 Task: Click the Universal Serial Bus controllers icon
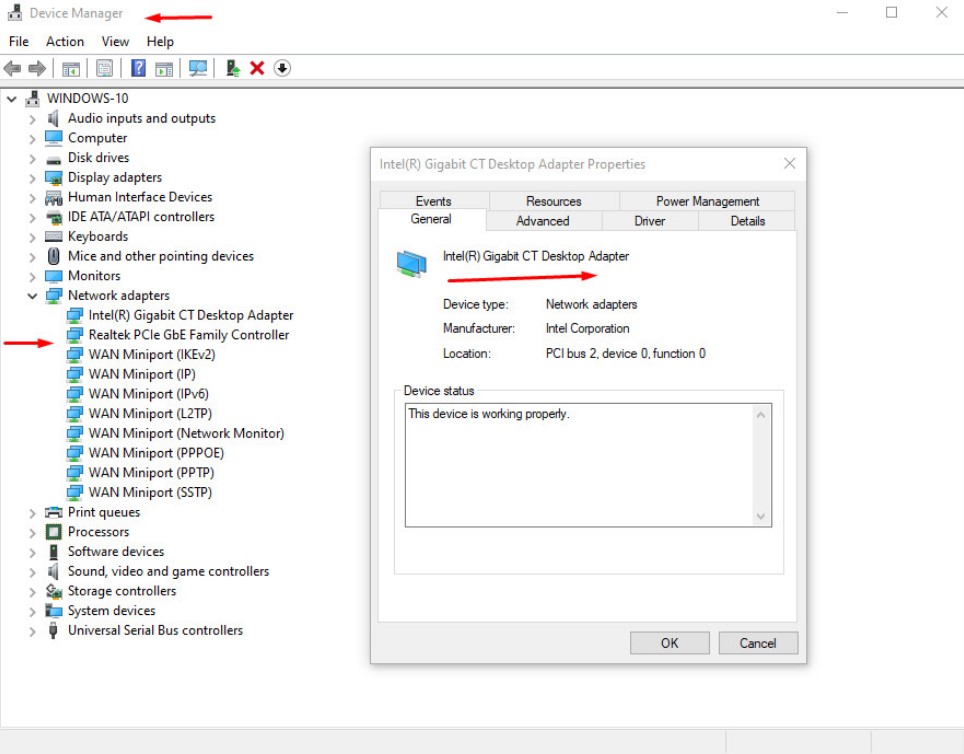click(x=53, y=630)
